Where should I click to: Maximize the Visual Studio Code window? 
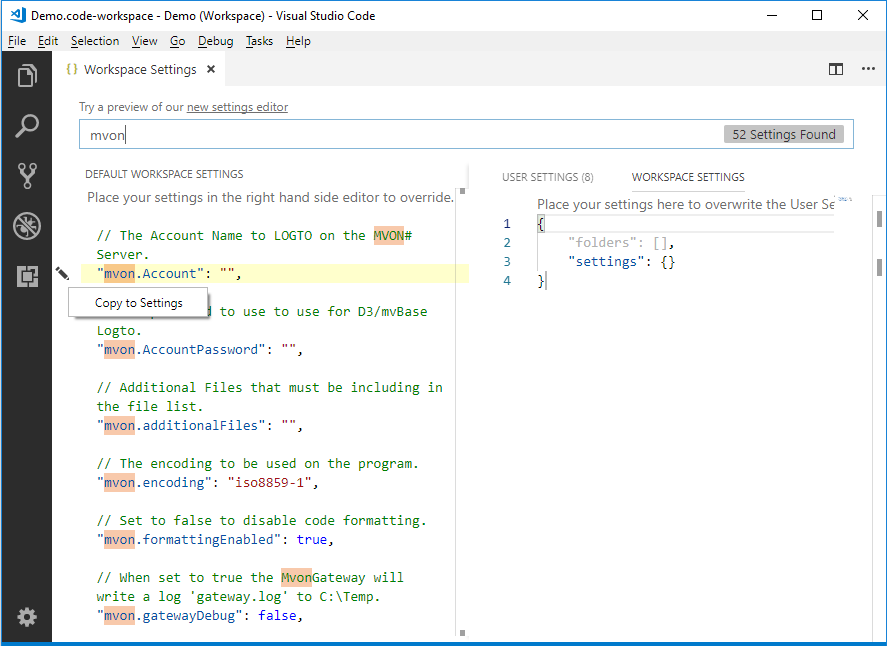(x=817, y=15)
